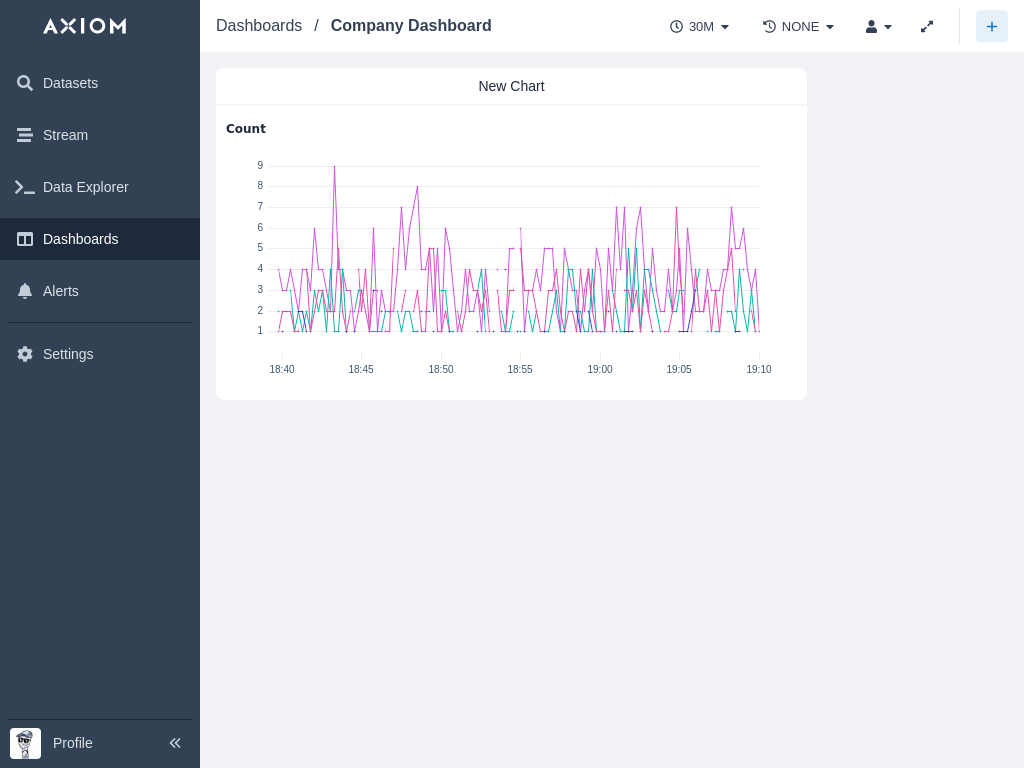Click the Alerts bell icon
The width and height of the screenshot is (1024, 768).
[25, 291]
